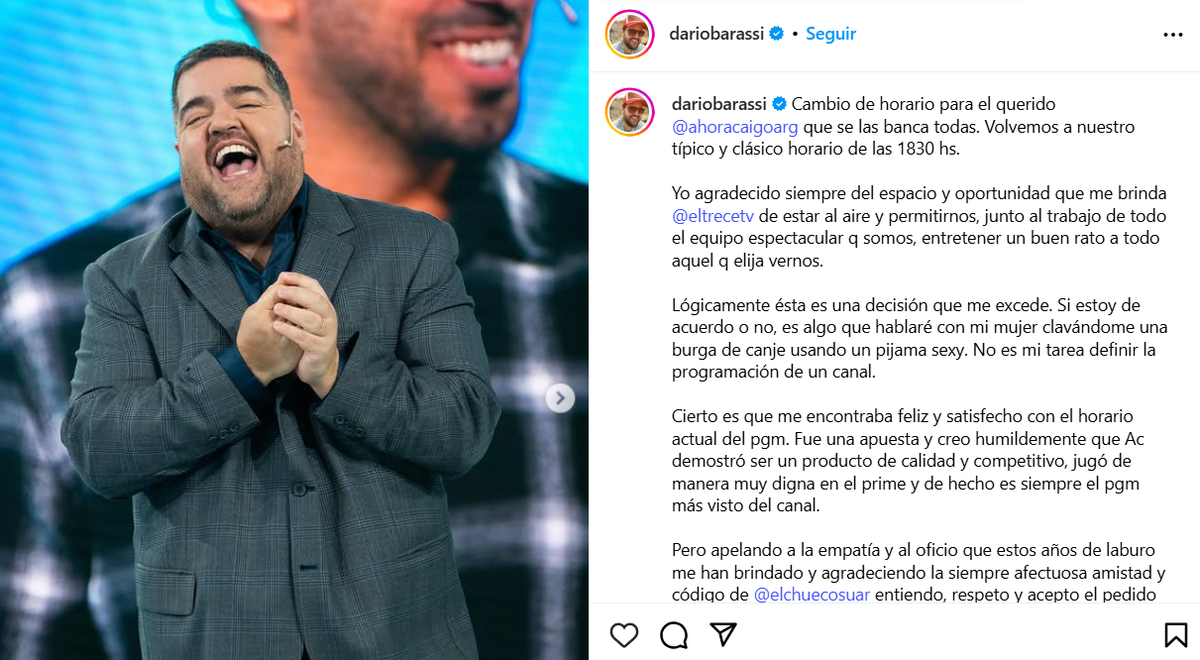
Task: Like the post with the heart icon
Action: point(624,635)
